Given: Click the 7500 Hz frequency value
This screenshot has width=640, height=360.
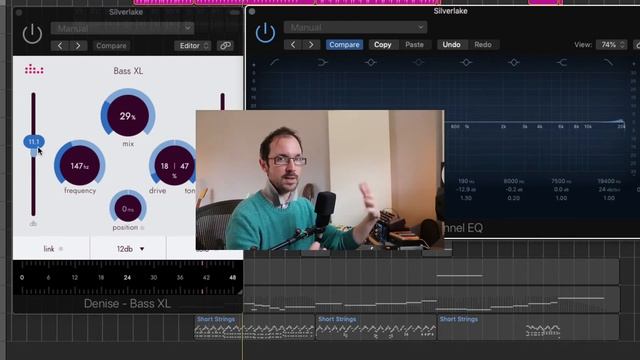Looking at the screenshot, I should 561,181.
